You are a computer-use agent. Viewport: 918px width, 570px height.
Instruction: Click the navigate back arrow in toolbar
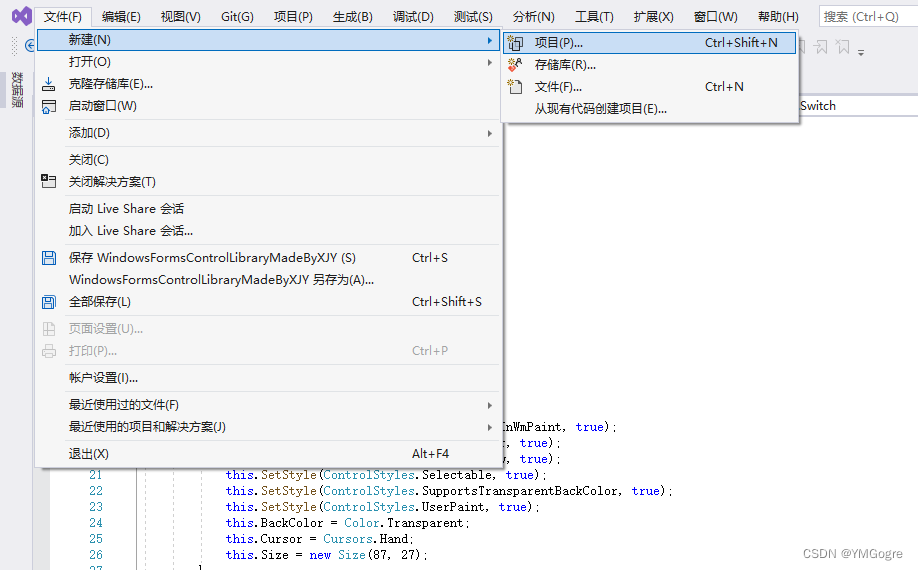point(30,45)
